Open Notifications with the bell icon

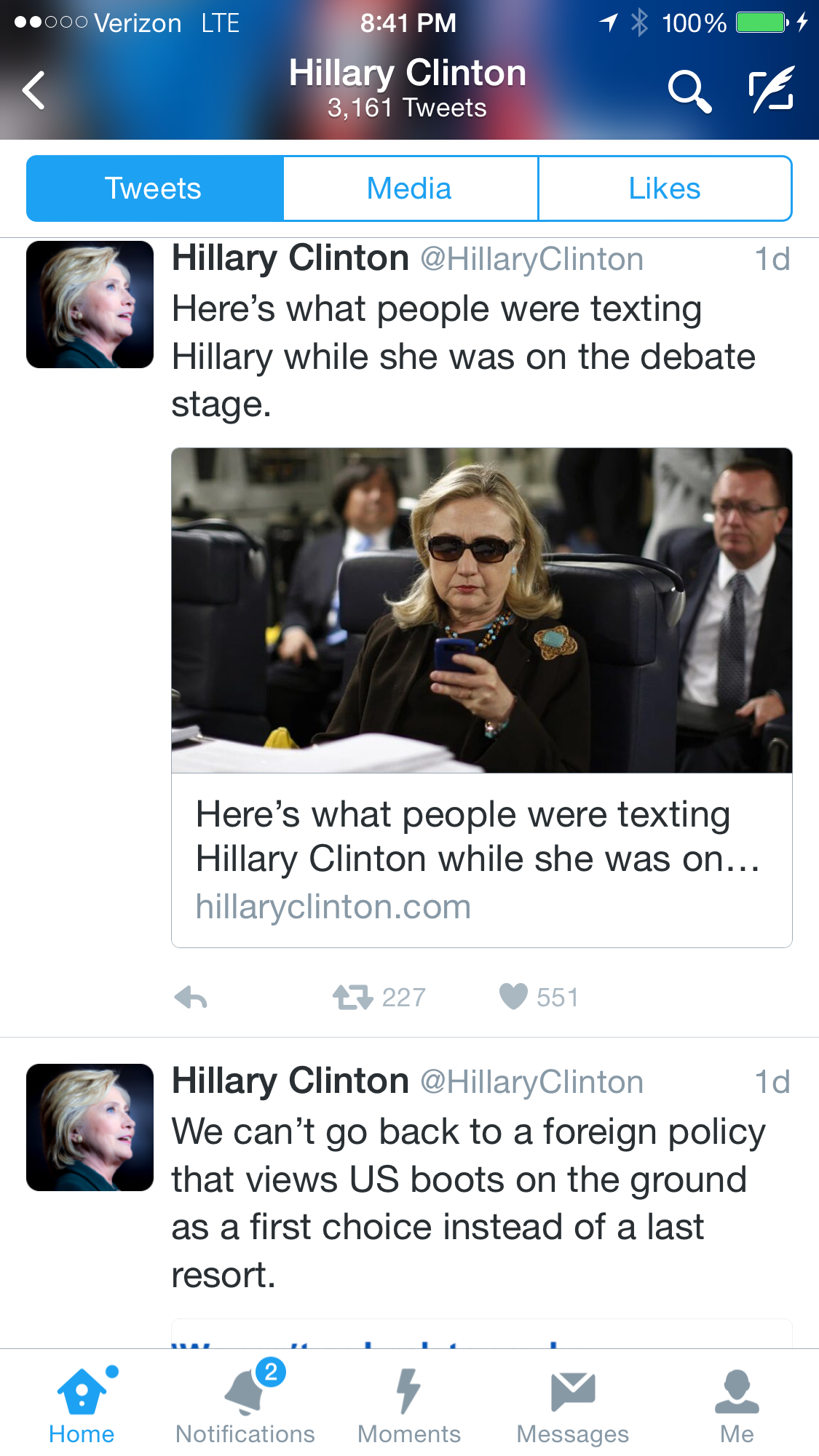point(245,1404)
